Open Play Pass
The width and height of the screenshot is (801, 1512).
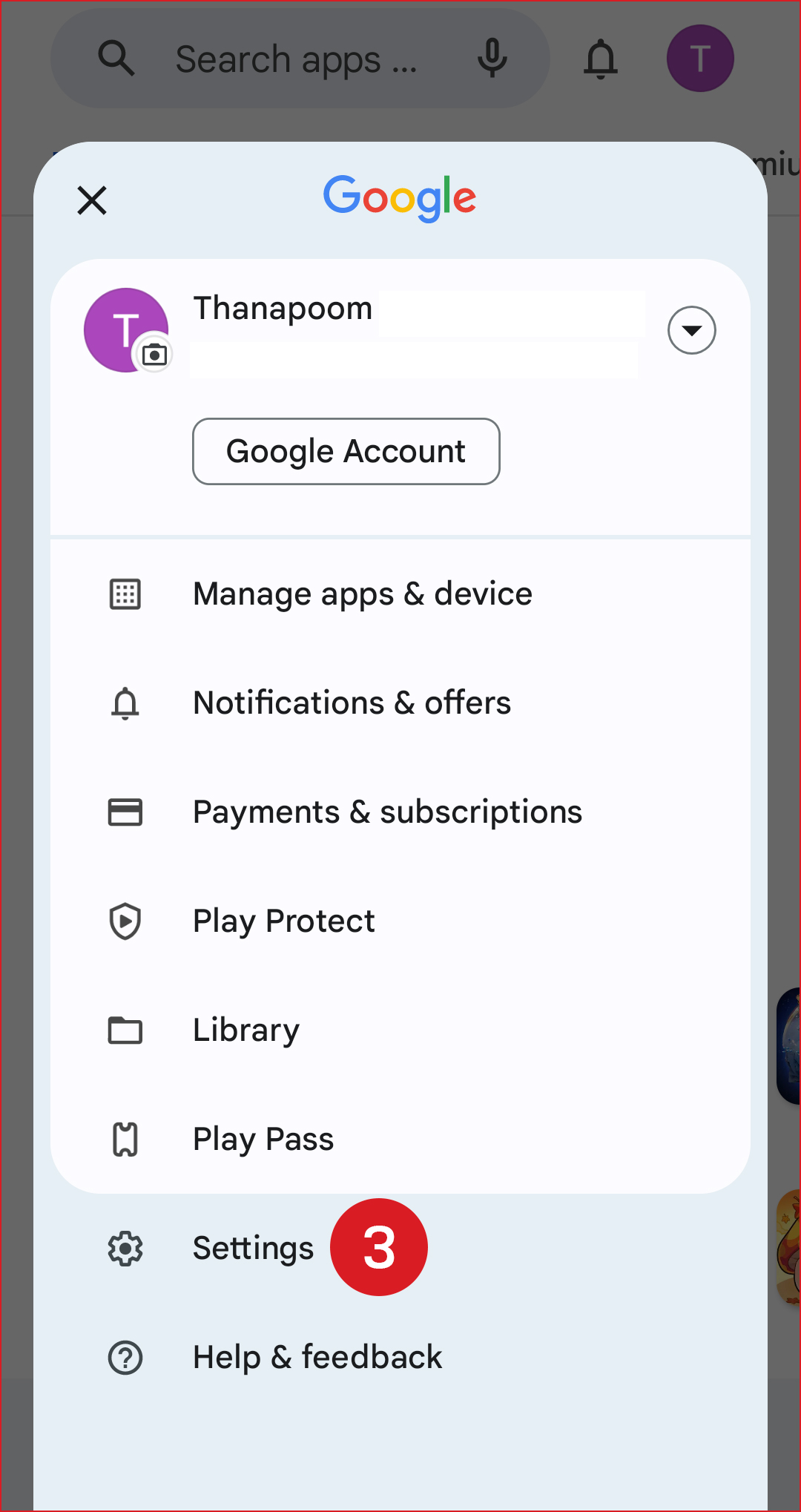(263, 1140)
